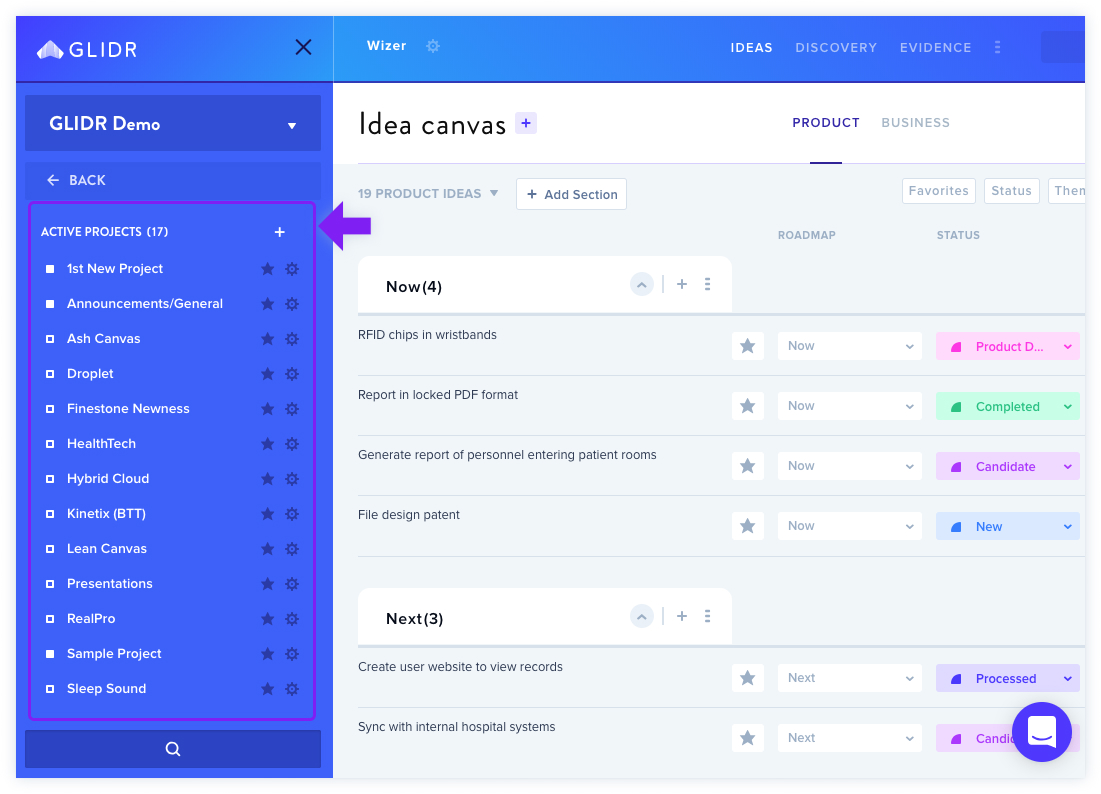Open settings gear for Finestone Newness
The image size is (1101, 794).
coord(292,409)
